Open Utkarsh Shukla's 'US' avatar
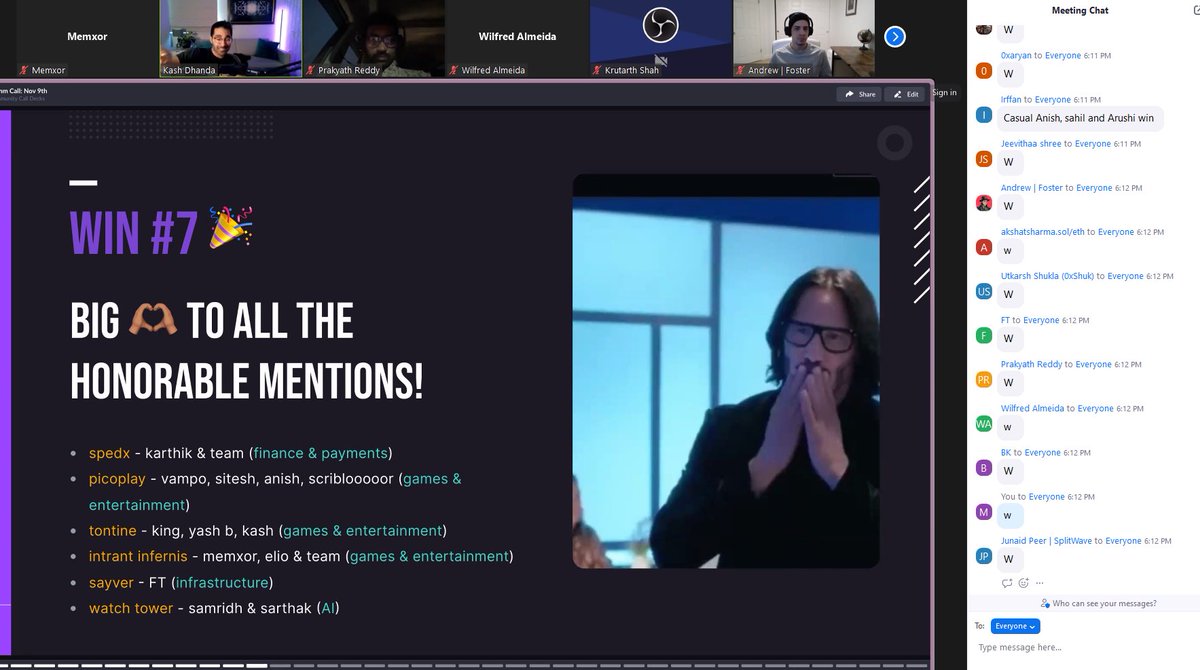 pyautogui.click(x=984, y=291)
